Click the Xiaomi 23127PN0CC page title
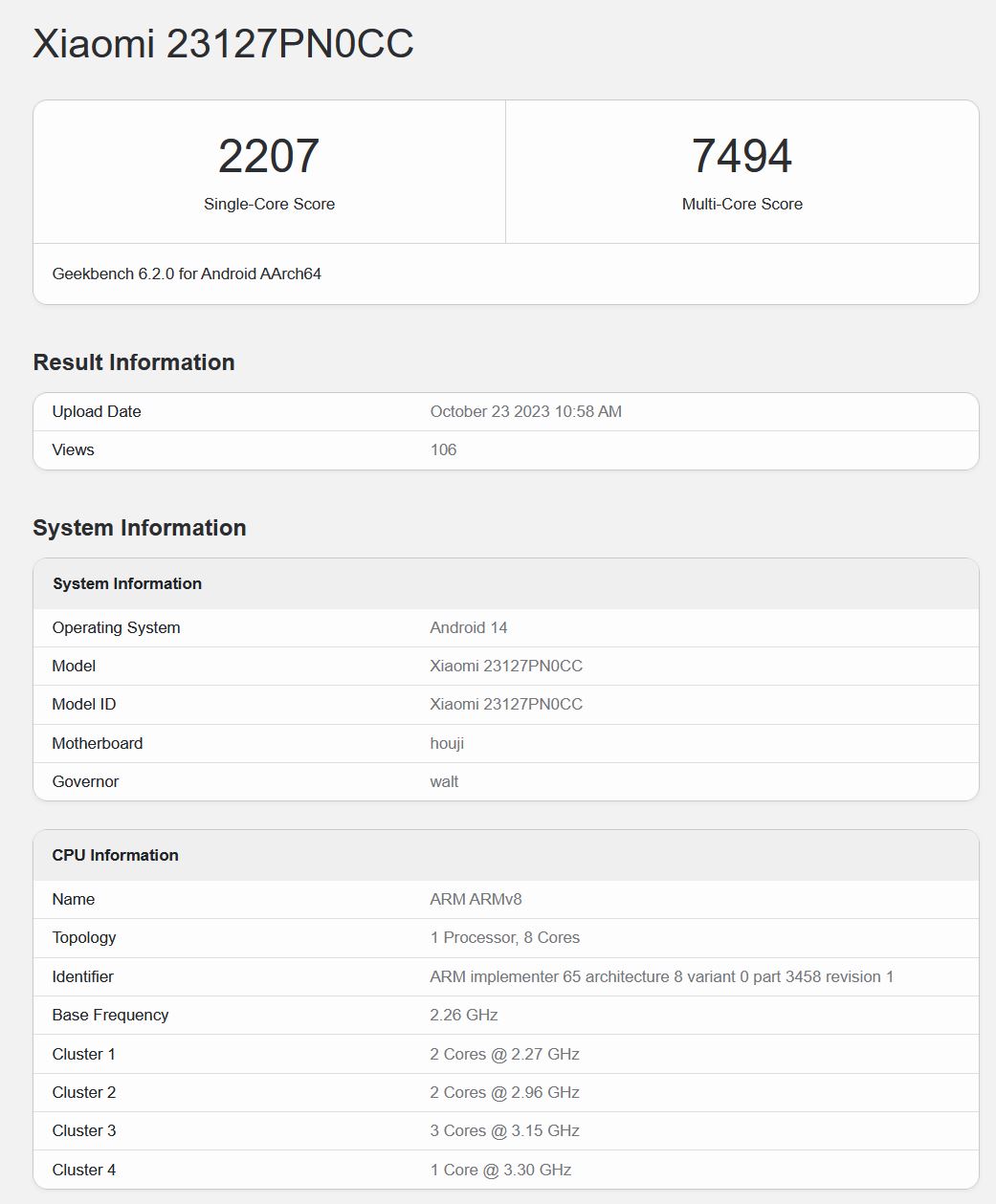This screenshot has height=1204, width=996. [223, 44]
